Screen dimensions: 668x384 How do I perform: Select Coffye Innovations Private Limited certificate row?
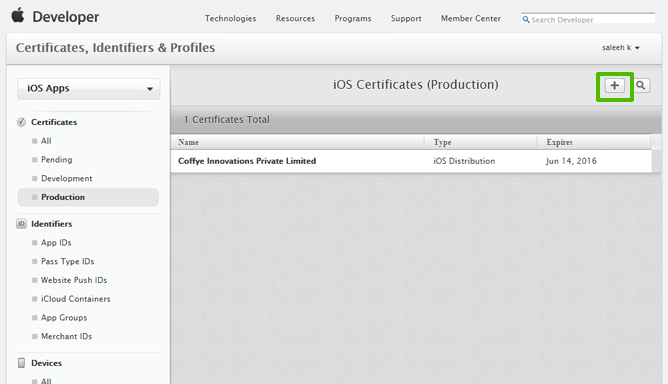(411, 161)
